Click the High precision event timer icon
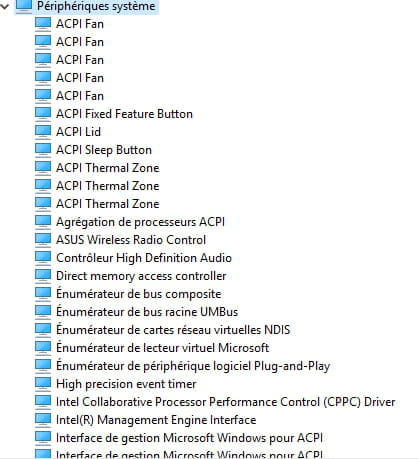419x459 pixels. [43, 384]
